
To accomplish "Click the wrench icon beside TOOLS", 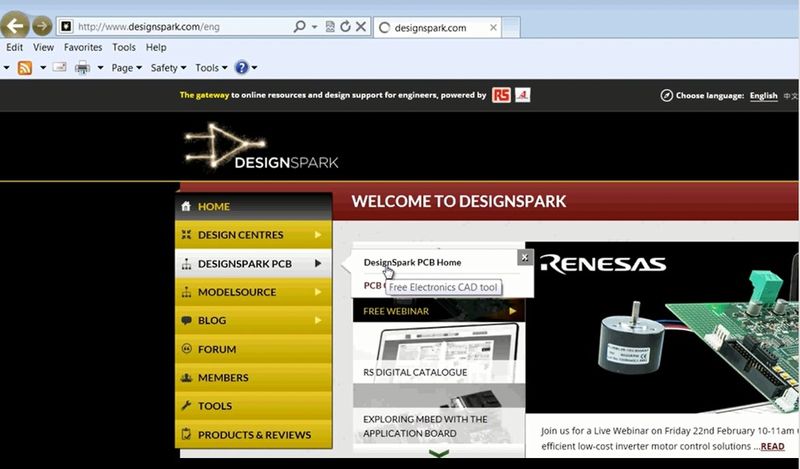I will pos(186,406).
